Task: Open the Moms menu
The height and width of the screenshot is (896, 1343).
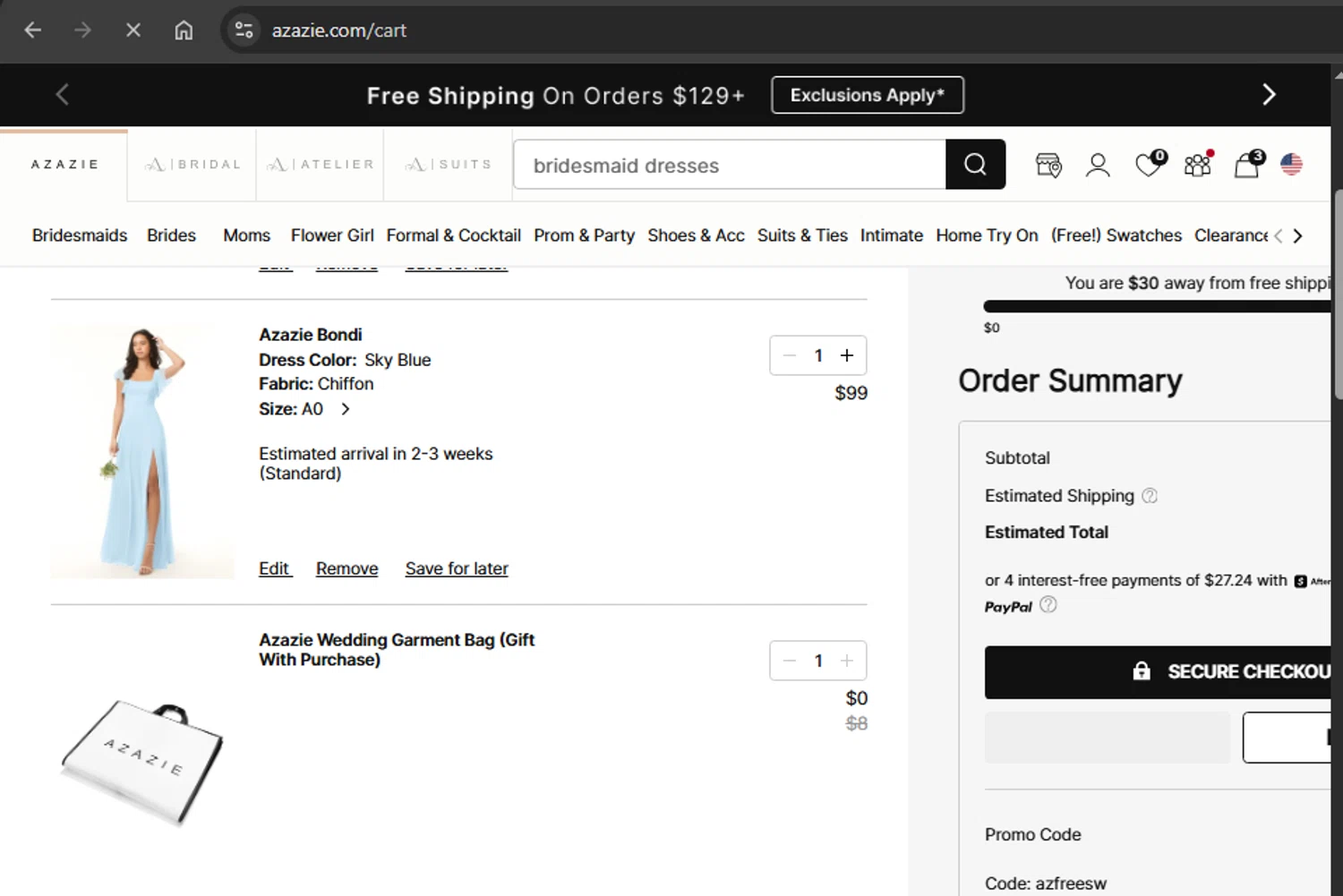Action: click(246, 235)
